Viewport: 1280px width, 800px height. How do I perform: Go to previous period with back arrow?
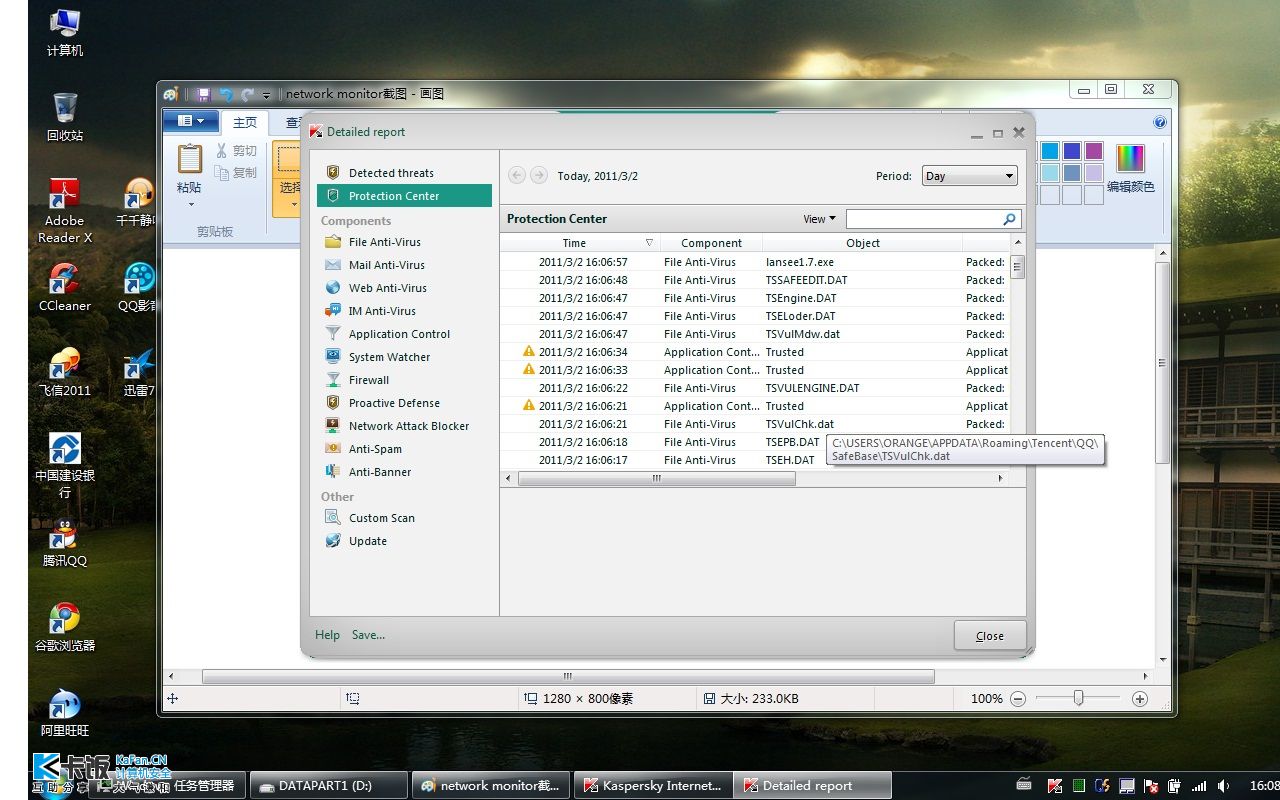click(517, 175)
